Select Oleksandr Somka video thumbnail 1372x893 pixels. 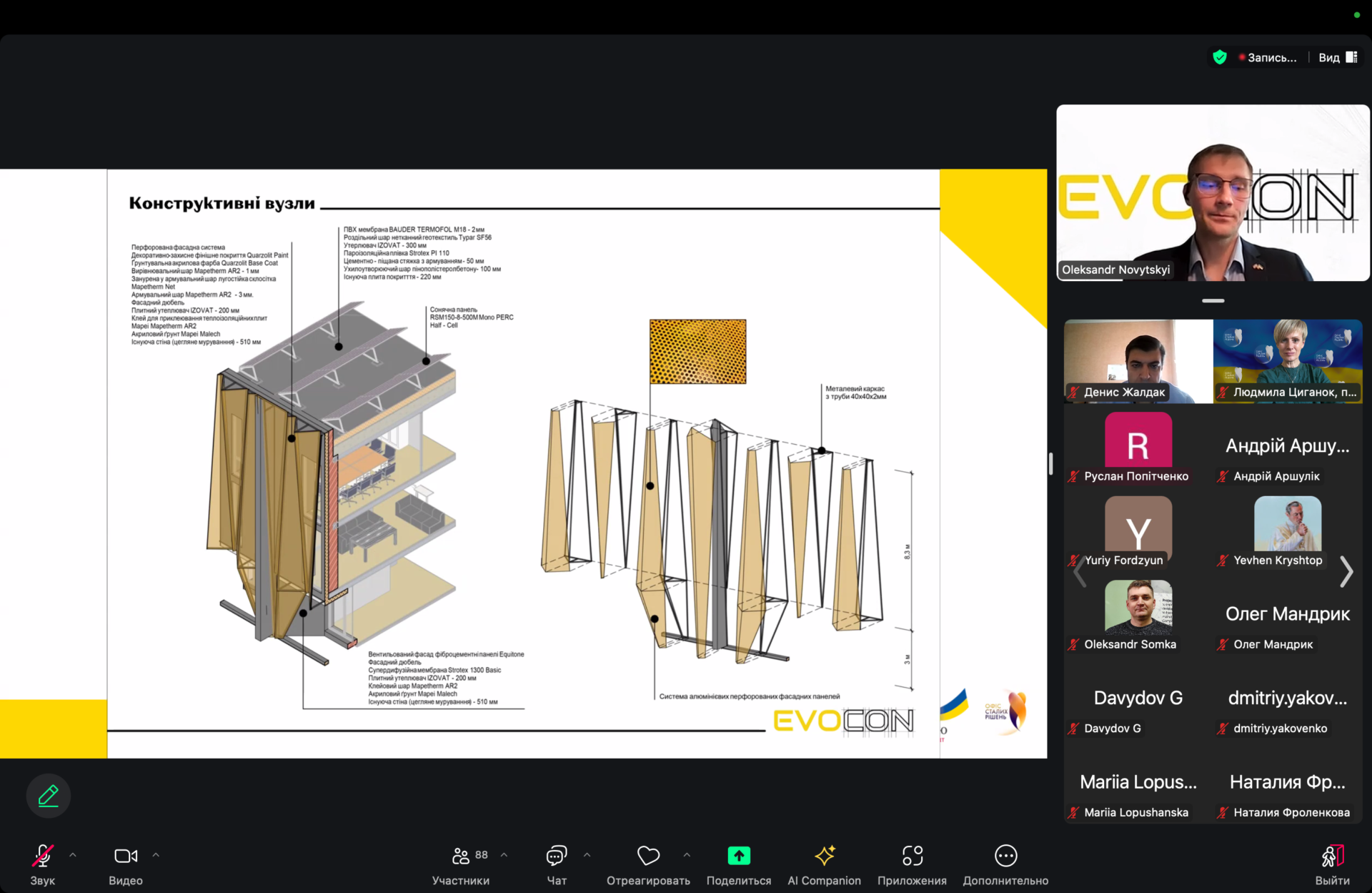[1138, 607]
